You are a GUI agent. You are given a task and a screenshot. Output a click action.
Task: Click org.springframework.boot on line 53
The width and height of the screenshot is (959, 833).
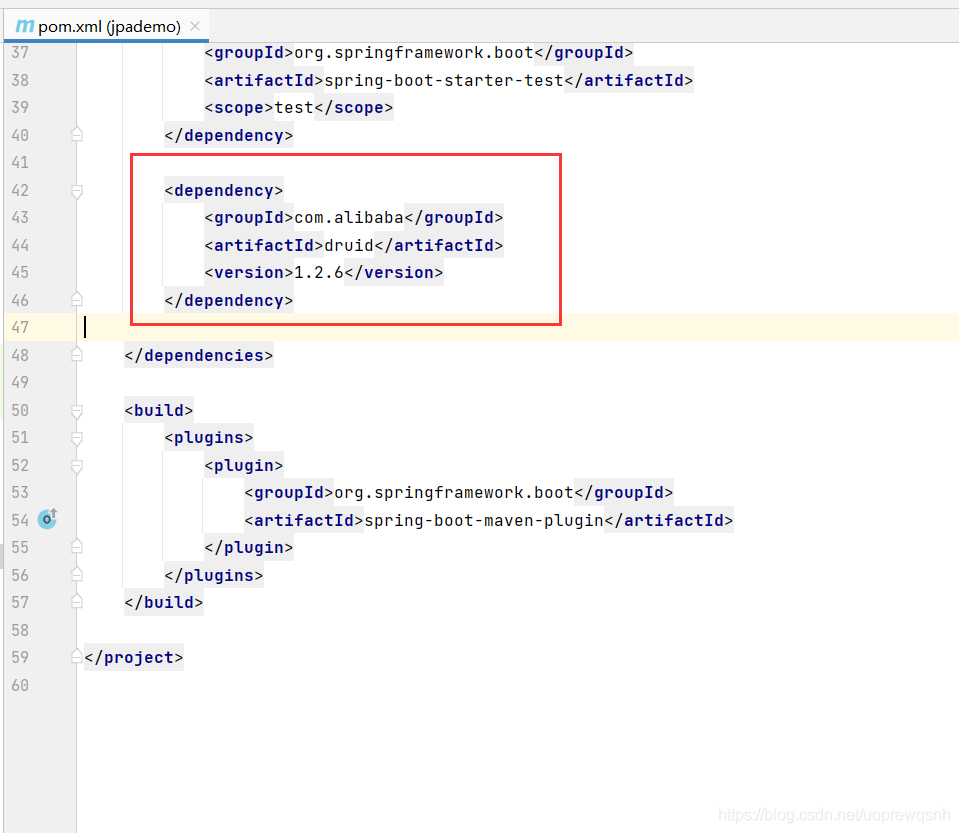click(454, 493)
